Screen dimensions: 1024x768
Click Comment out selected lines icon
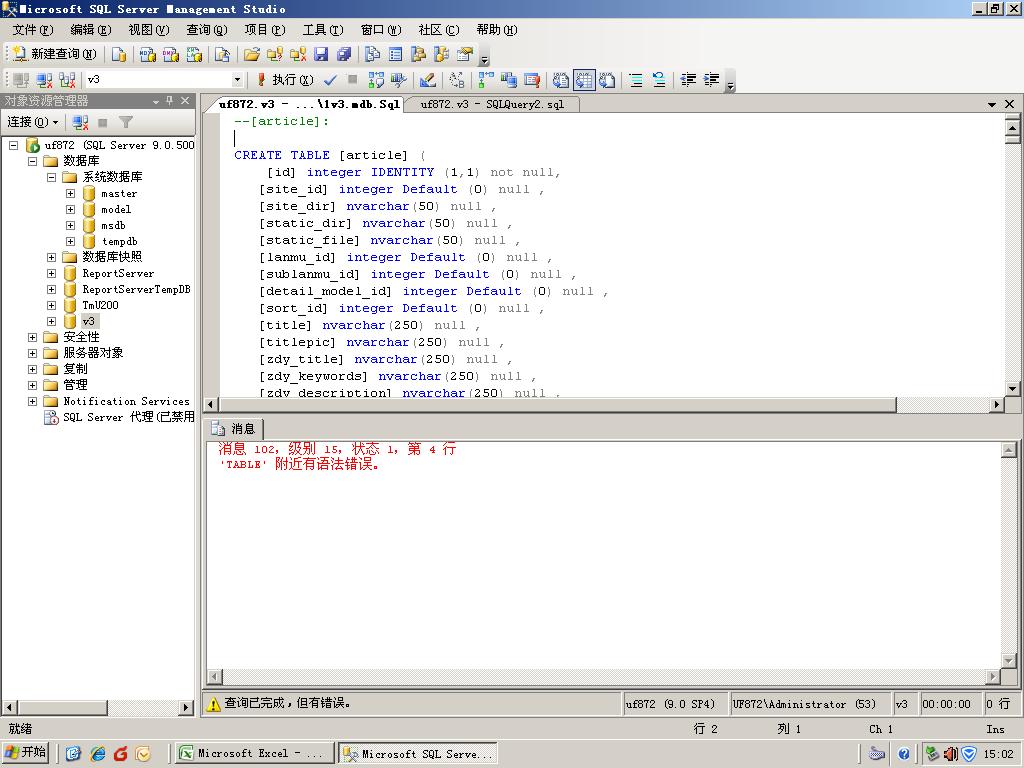click(636, 80)
